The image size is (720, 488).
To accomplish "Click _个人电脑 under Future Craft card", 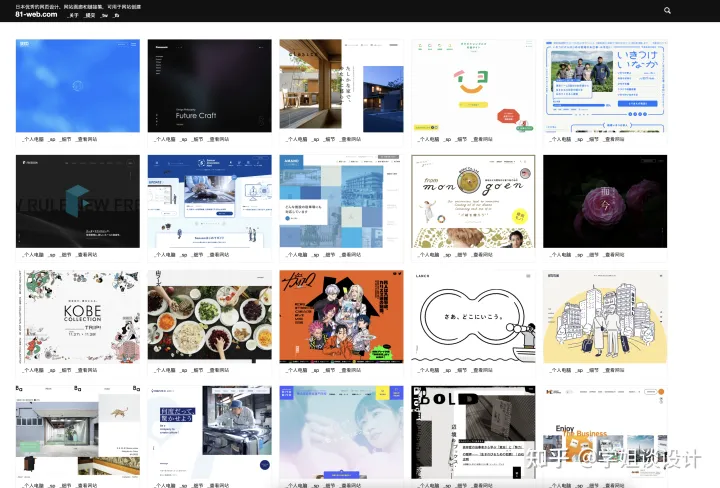I will [165, 139].
